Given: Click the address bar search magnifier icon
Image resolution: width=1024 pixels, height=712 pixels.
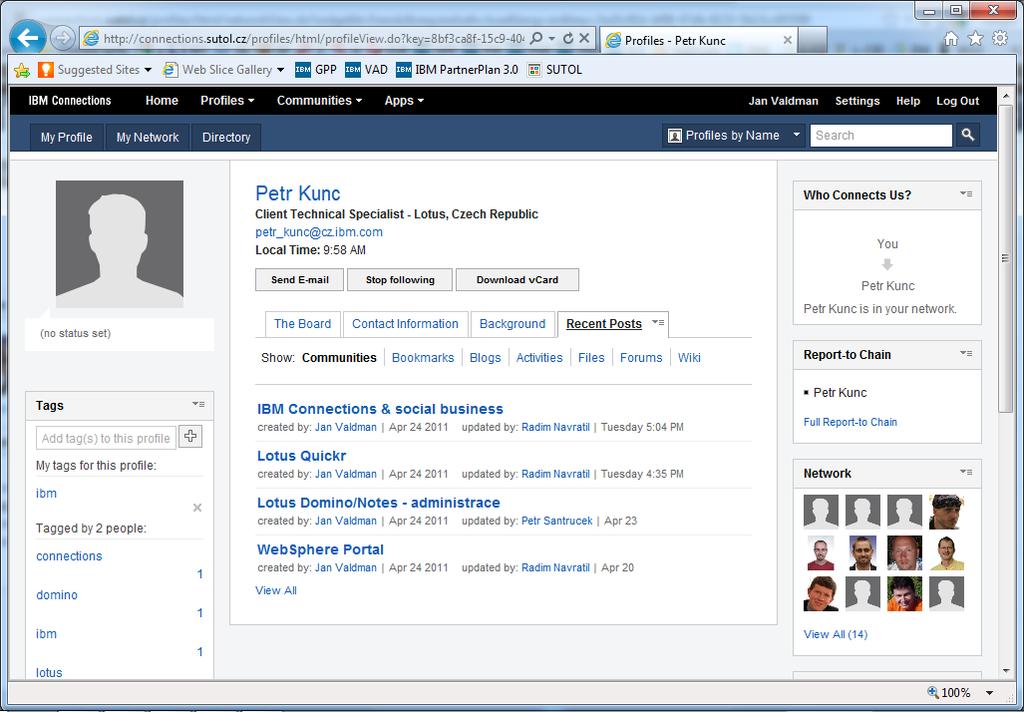Looking at the screenshot, I should pos(536,39).
